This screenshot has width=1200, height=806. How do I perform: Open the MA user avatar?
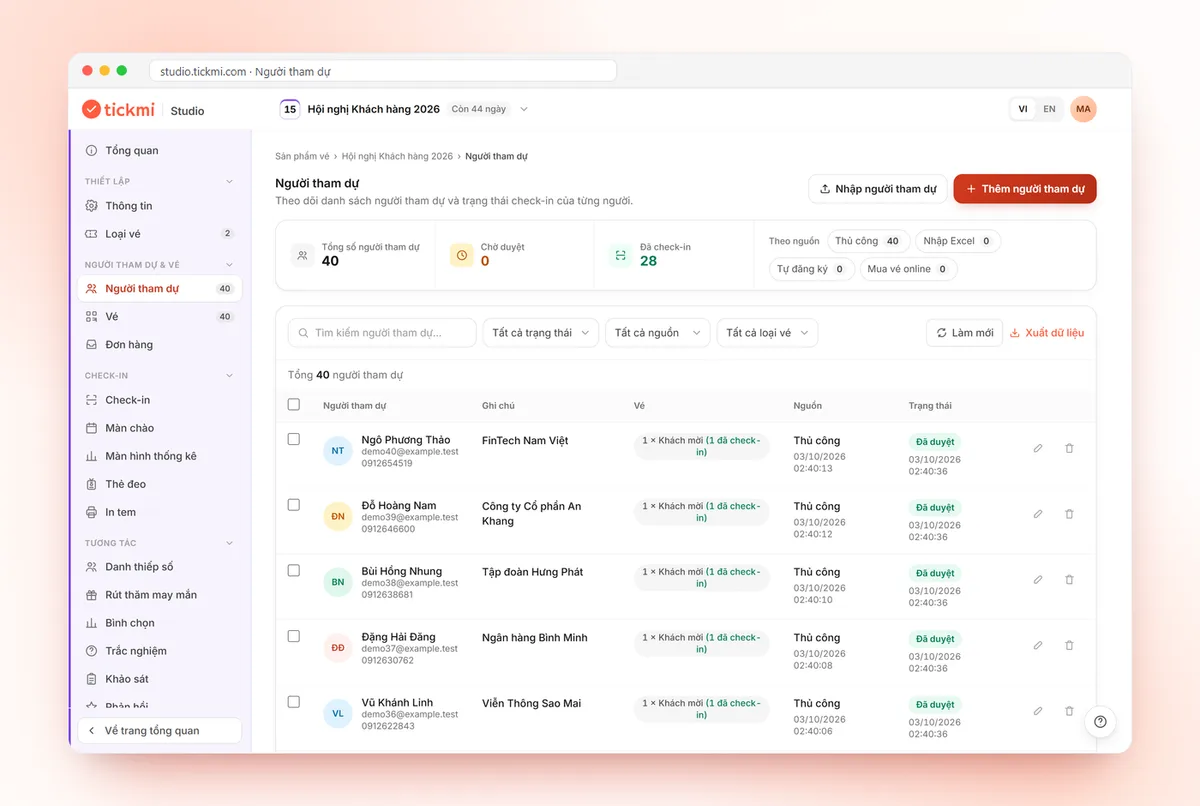point(1083,109)
